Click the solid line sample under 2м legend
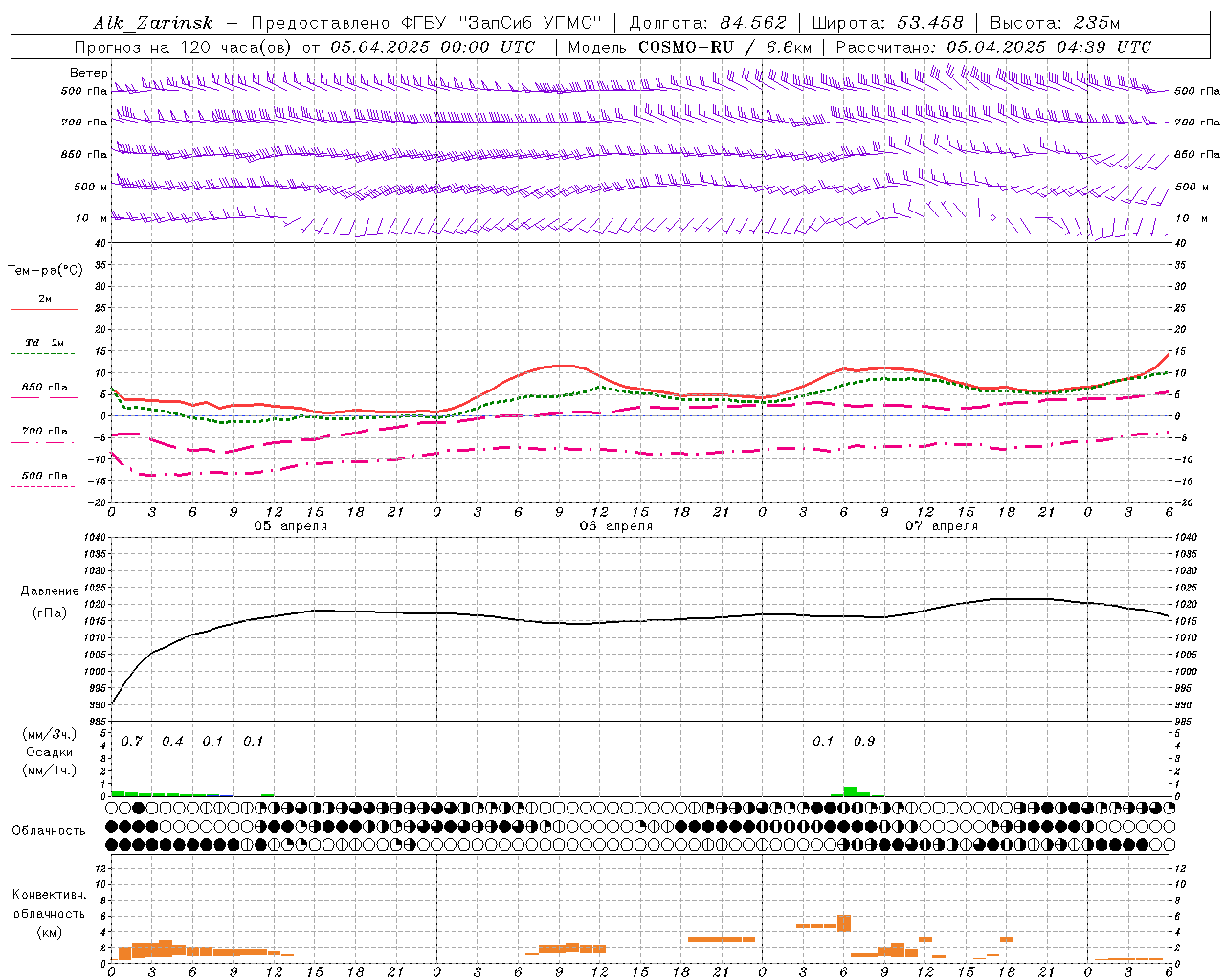The width and height of the screenshot is (1225, 980). 44,309
